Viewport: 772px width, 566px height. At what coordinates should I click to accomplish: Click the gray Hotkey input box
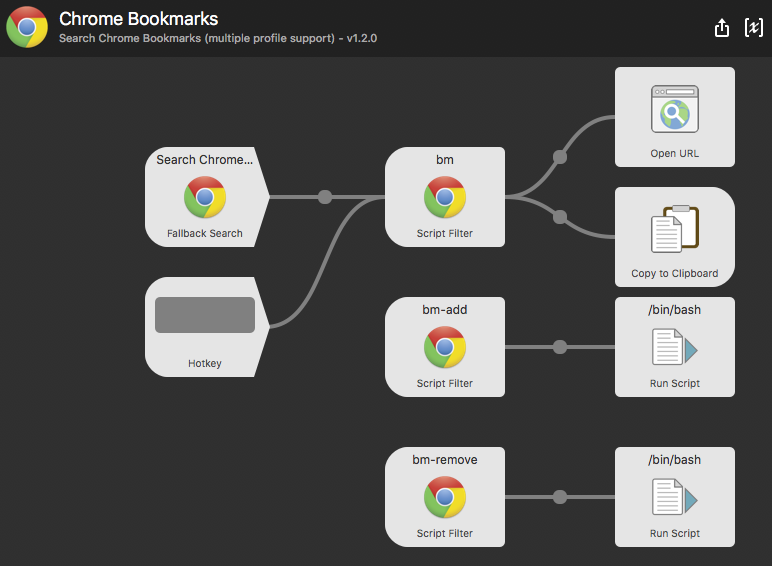pos(205,315)
